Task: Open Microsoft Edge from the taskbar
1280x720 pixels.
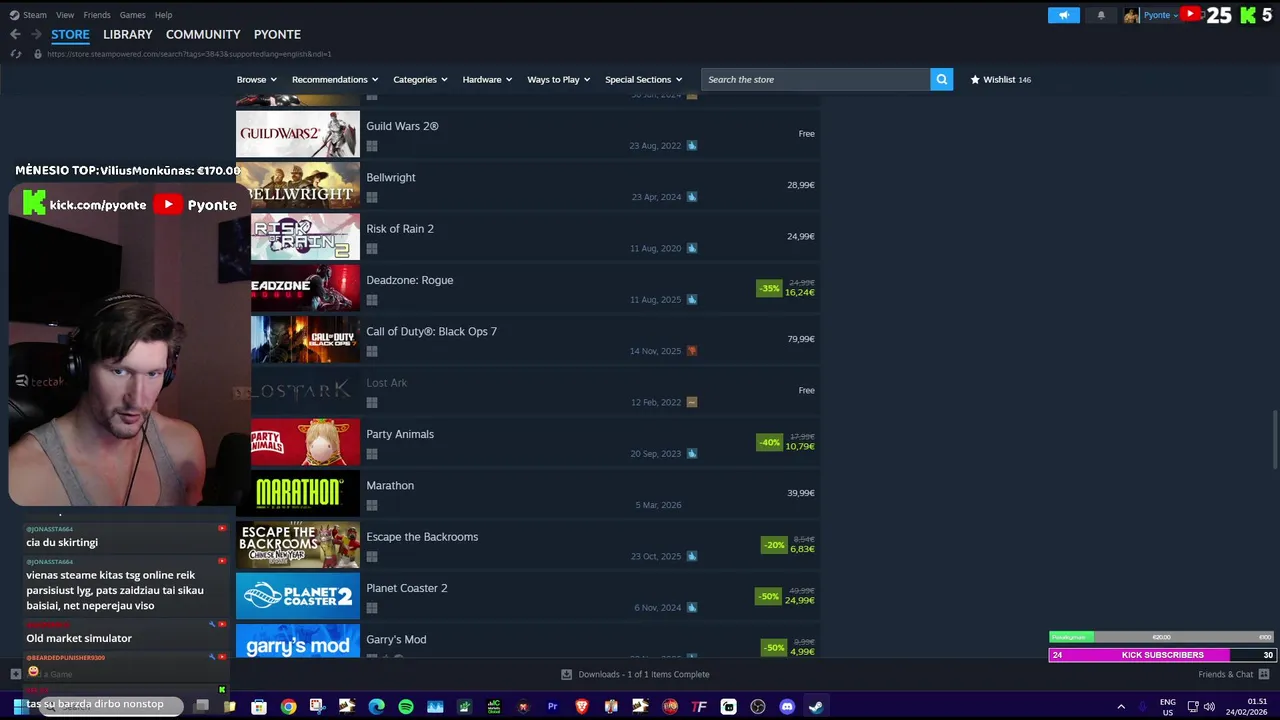Action: pyautogui.click(x=376, y=707)
